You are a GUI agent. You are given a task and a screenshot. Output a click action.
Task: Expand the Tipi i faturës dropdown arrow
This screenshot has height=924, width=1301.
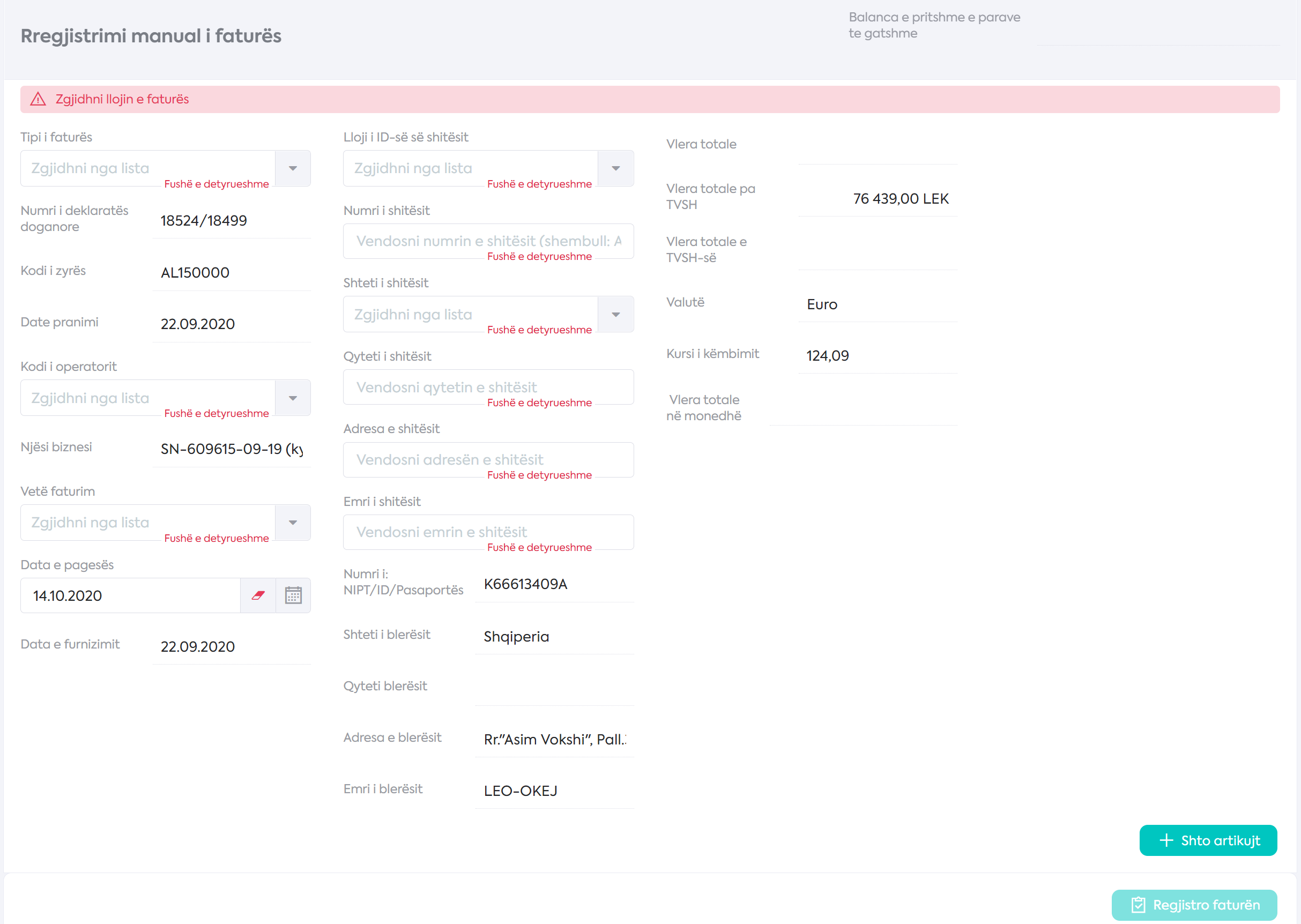pos(293,168)
